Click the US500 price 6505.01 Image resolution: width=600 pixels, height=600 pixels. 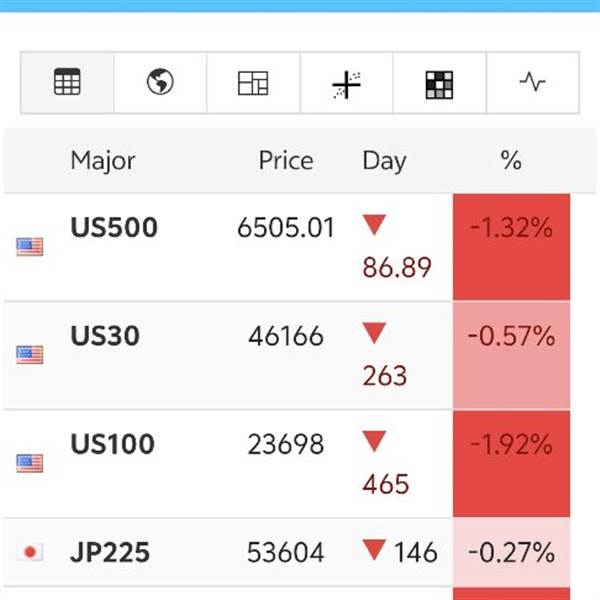point(285,228)
